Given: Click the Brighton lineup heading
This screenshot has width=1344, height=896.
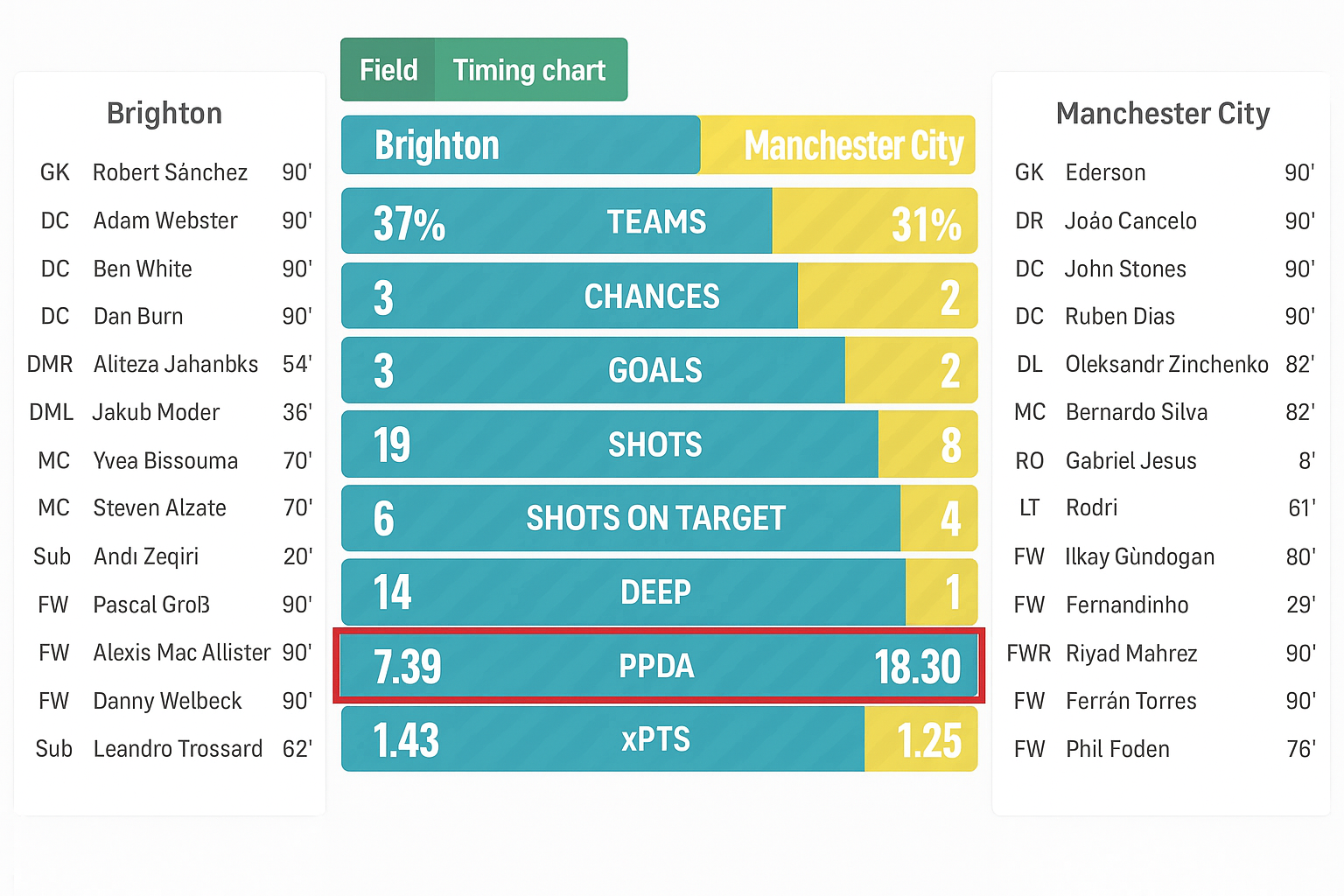Looking at the screenshot, I should point(164,114).
